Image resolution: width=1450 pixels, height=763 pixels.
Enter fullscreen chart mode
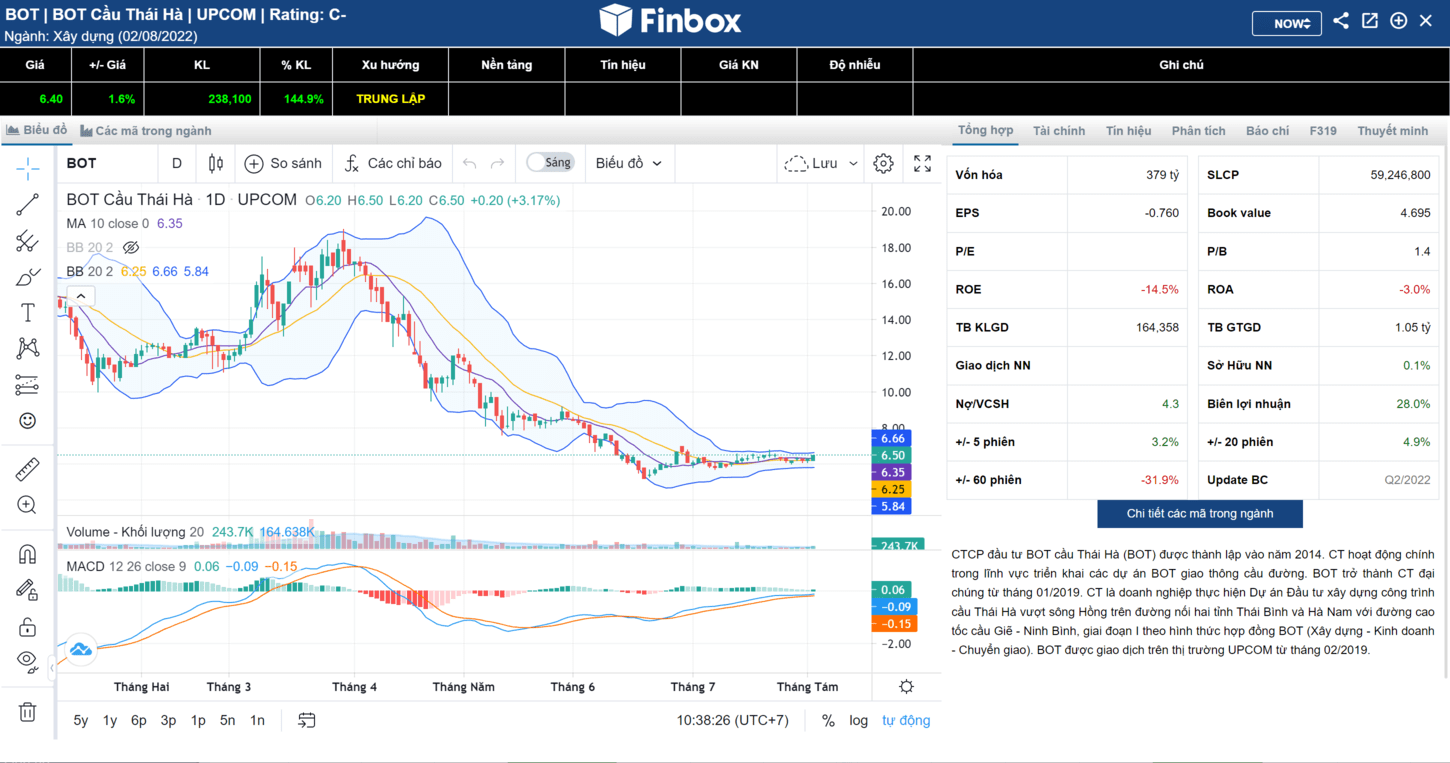(922, 163)
